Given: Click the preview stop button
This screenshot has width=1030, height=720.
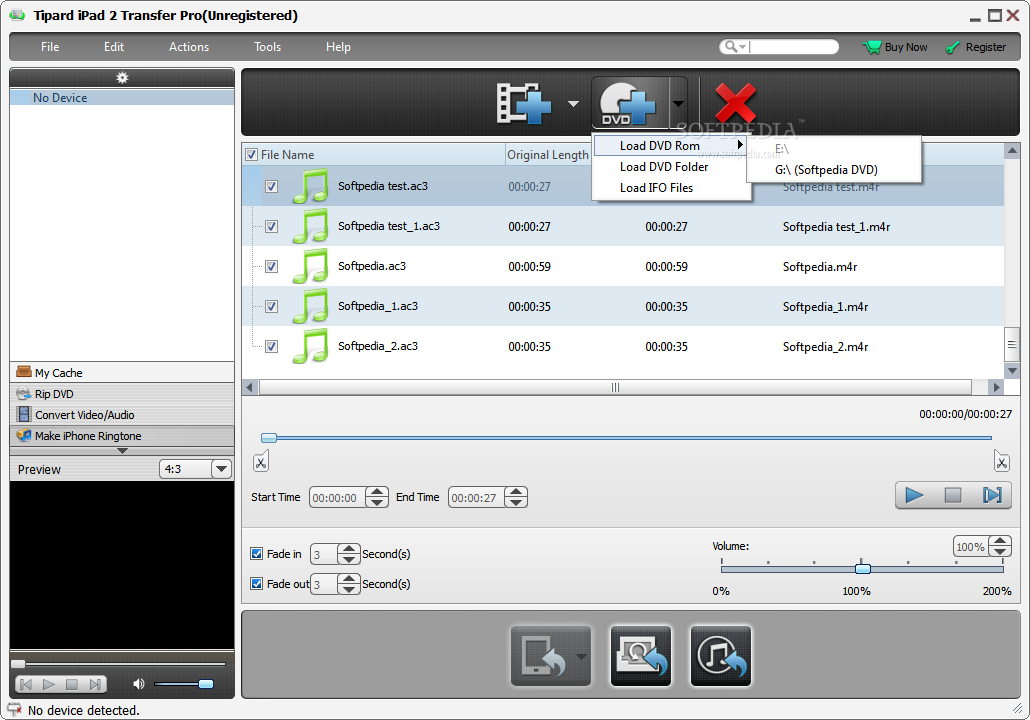Looking at the screenshot, I should click(72, 685).
